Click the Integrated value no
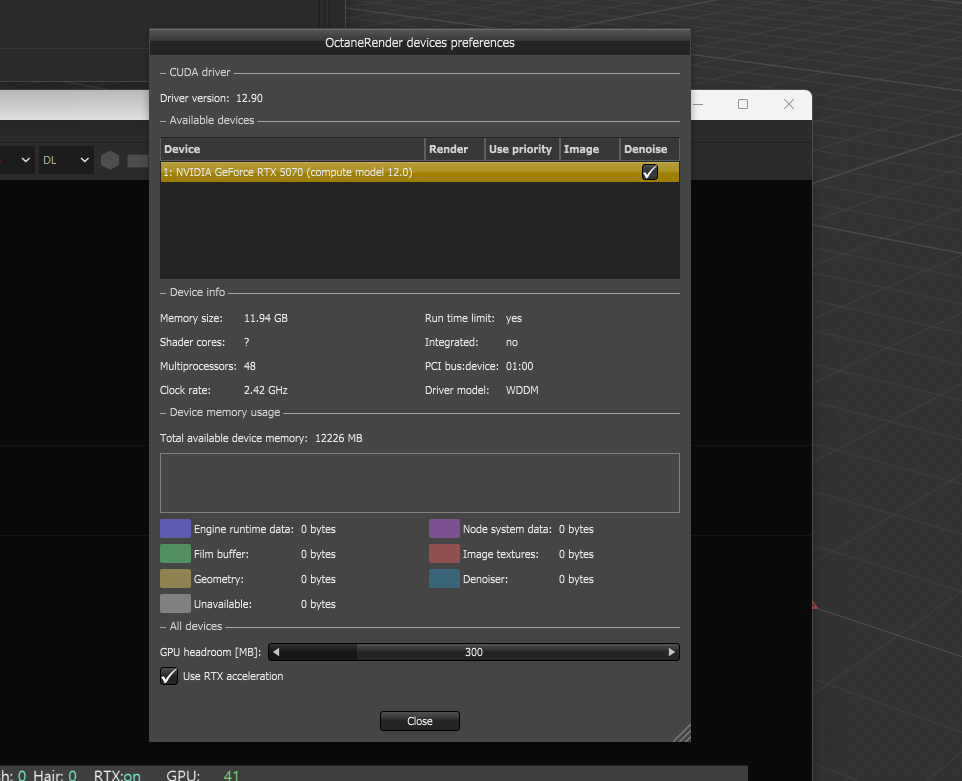 (512, 342)
